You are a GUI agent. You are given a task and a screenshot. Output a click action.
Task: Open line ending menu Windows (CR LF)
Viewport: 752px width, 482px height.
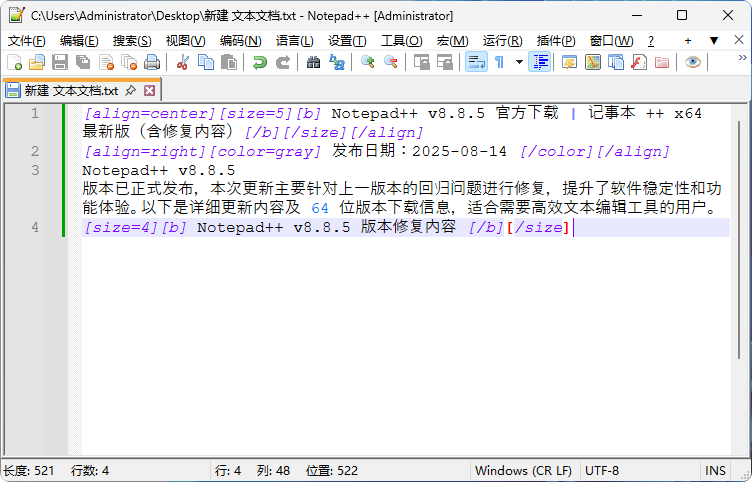tap(523, 470)
